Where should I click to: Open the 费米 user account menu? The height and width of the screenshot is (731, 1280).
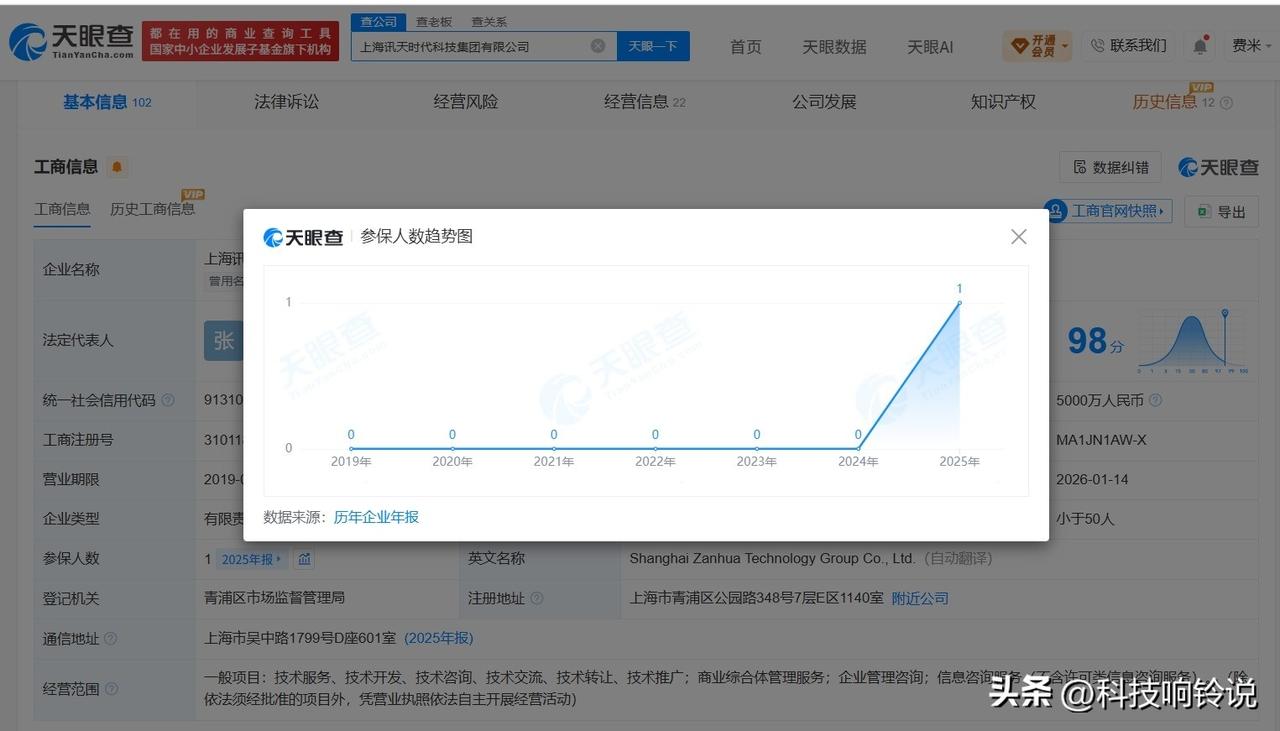[x=1252, y=46]
